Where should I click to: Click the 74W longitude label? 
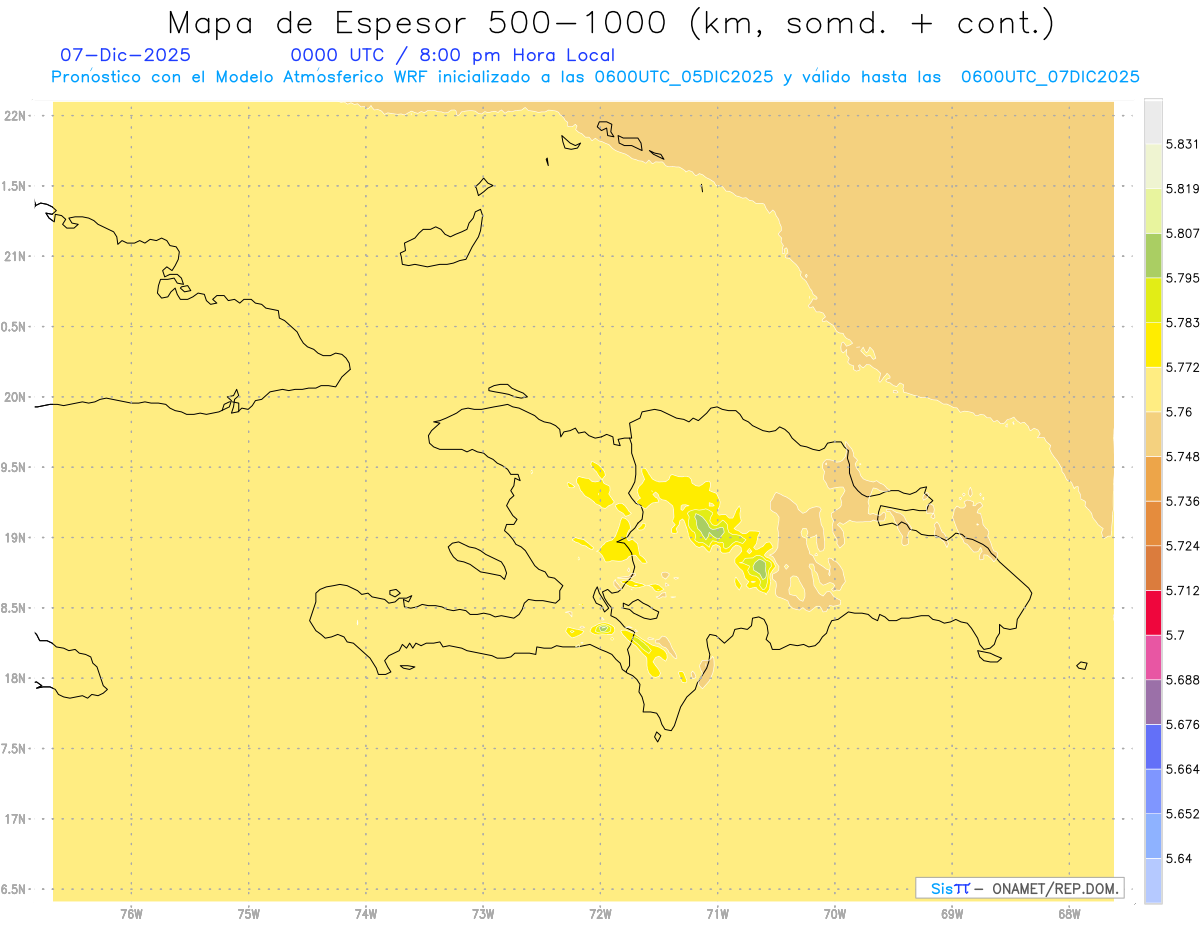(366, 913)
